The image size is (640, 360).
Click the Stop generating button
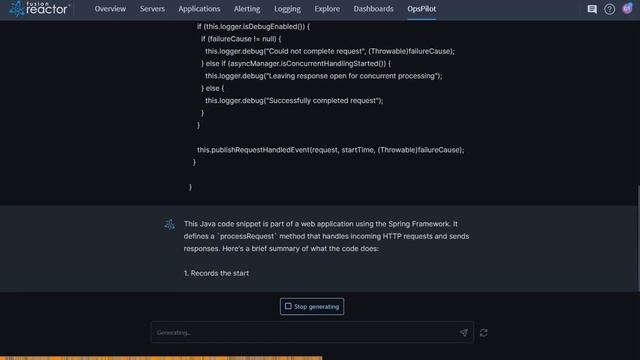[312, 307]
